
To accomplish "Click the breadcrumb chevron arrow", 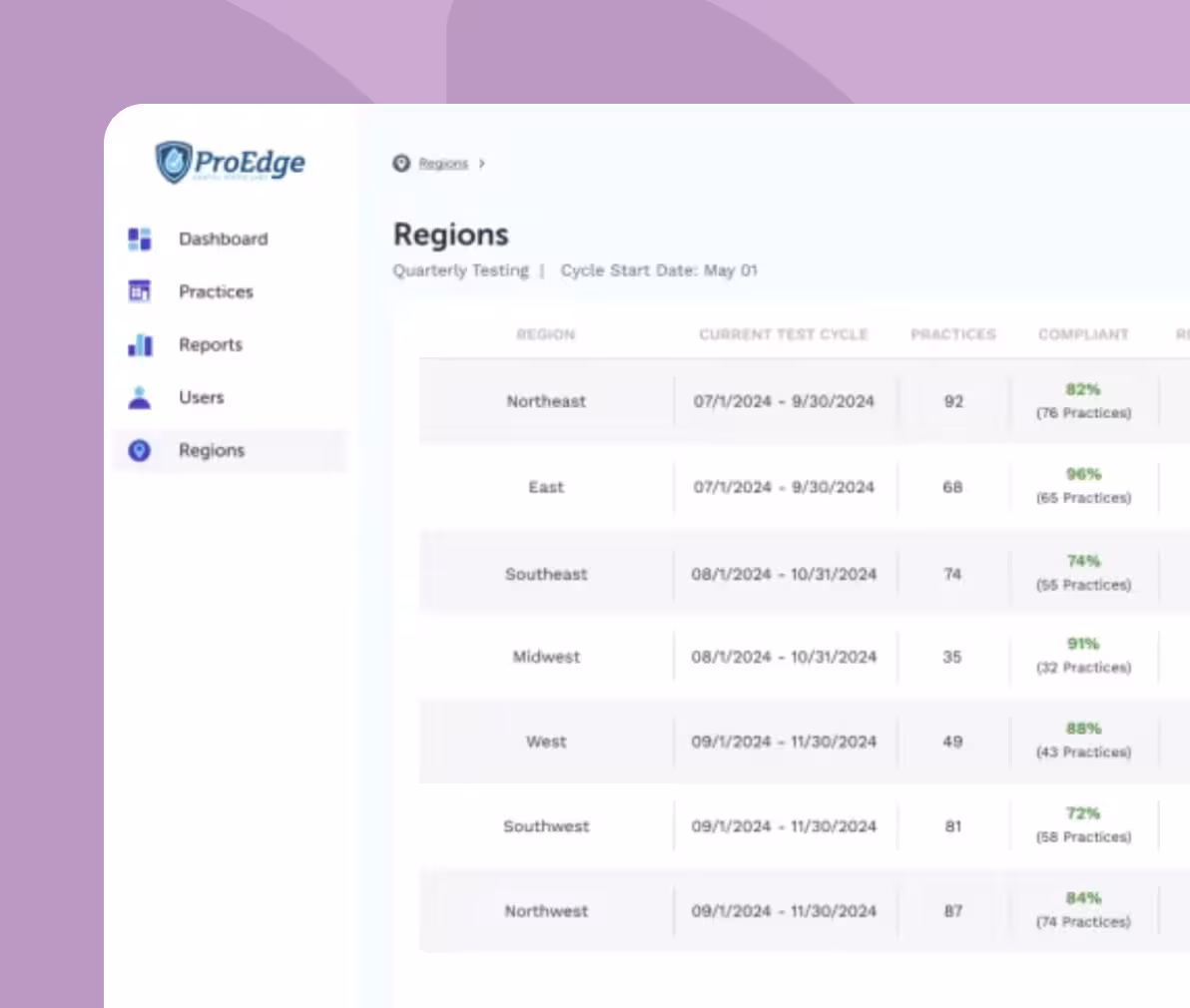I will pos(482,164).
